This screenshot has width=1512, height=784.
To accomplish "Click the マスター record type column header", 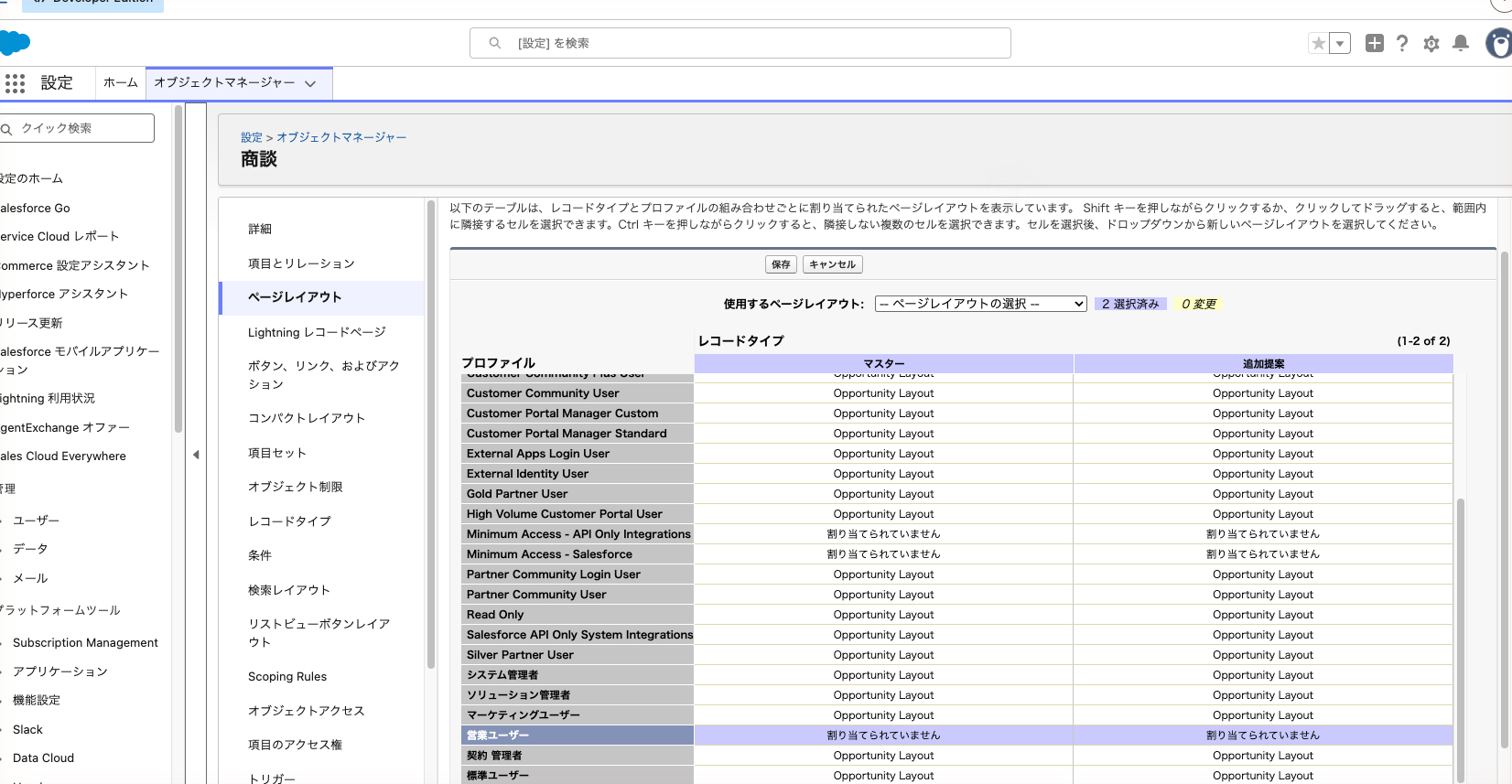I will [x=883, y=364].
